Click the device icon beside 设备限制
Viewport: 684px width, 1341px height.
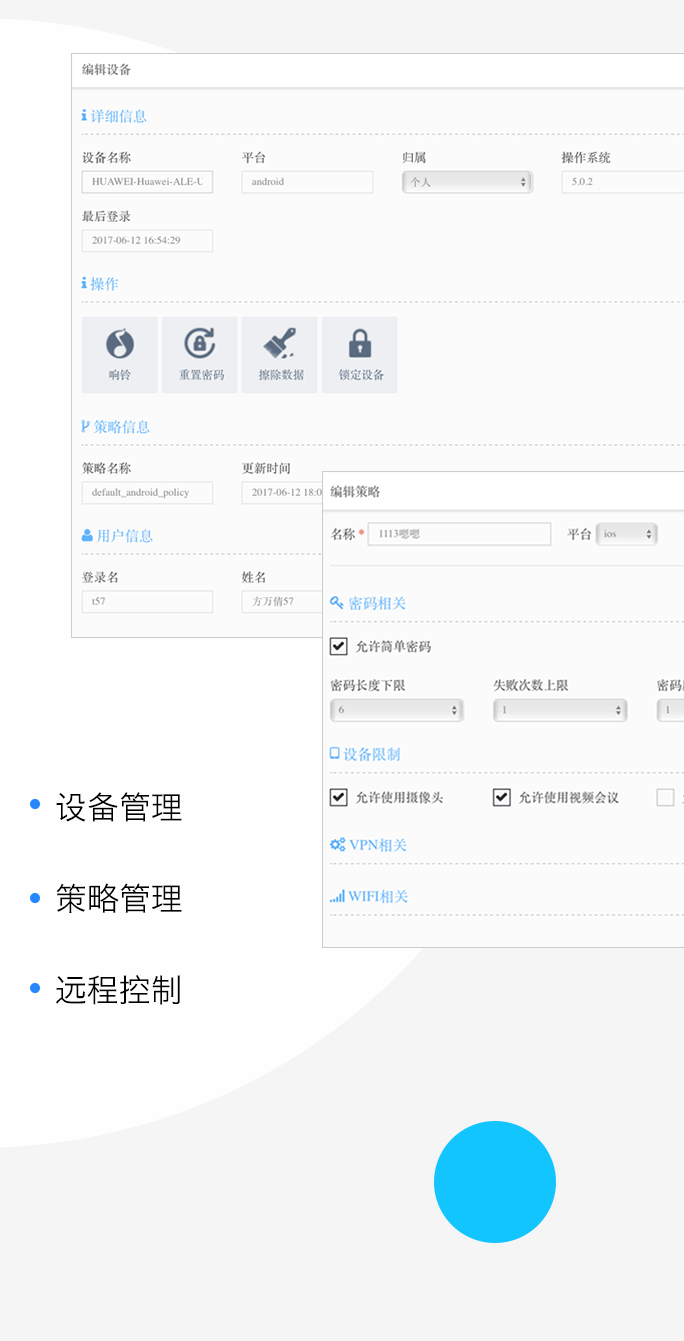pyautogui.click(x=335, y=754)
